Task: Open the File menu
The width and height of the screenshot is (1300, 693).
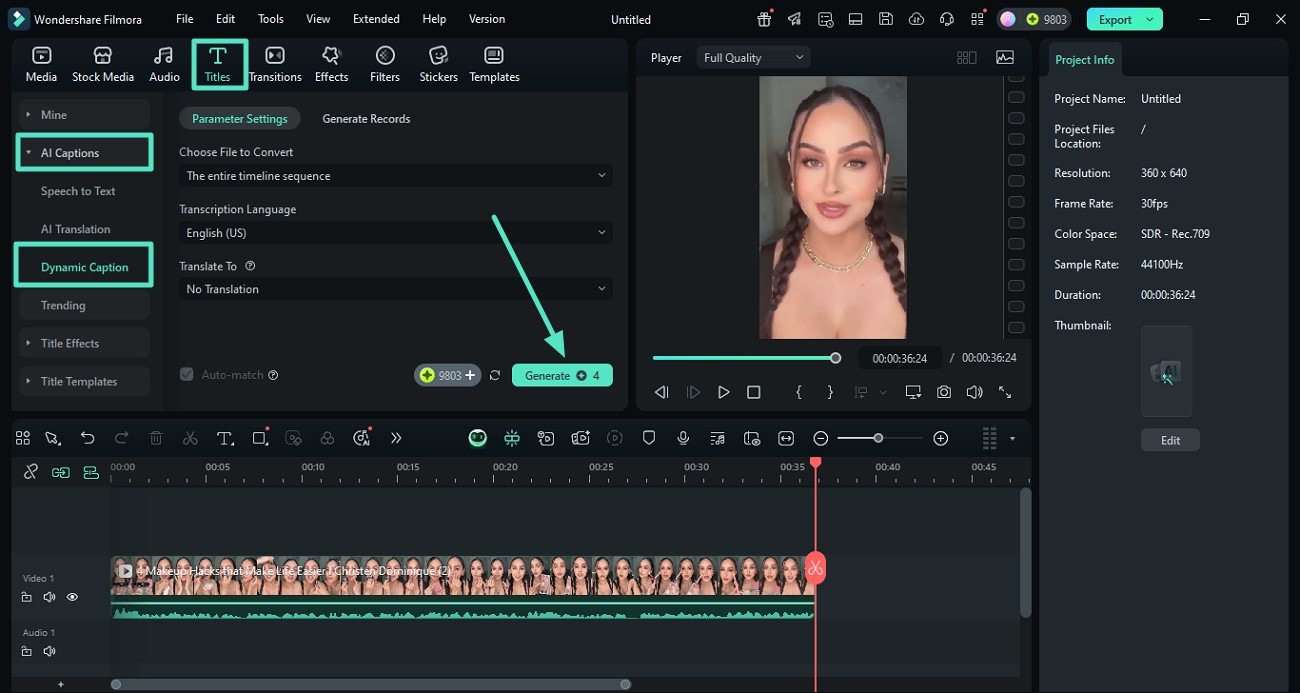Action: coord(185,19)
